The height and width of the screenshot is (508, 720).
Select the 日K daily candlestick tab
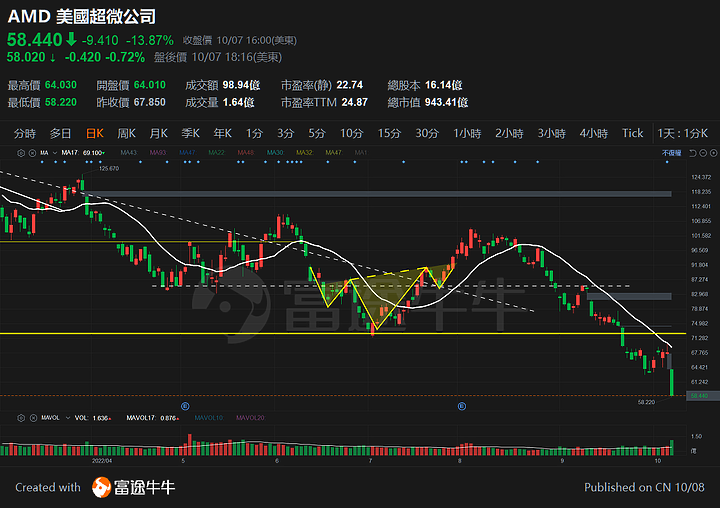click(x=95, y=134)
